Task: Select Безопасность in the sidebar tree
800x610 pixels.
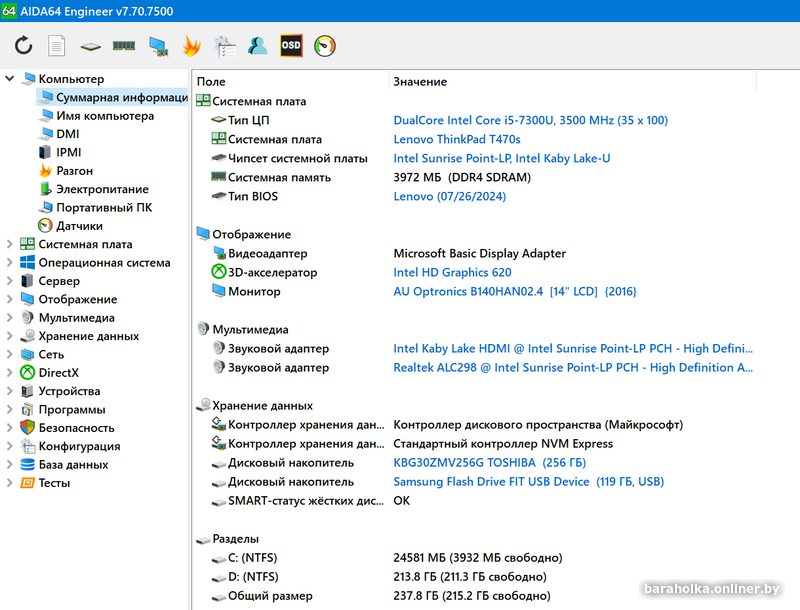Action: click(77, 428)
